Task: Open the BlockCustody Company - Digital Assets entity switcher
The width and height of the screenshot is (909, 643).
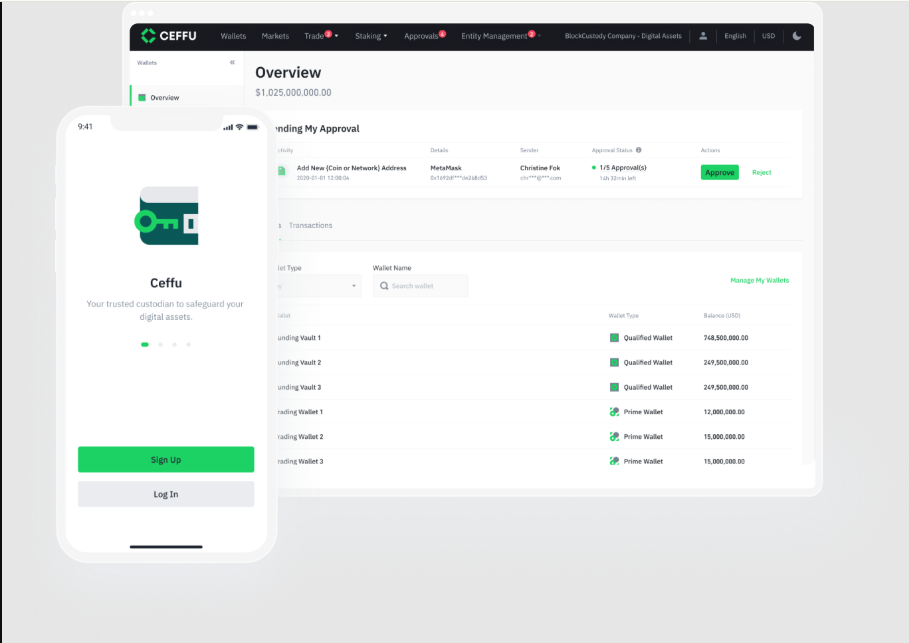Action: pos(623,36)
